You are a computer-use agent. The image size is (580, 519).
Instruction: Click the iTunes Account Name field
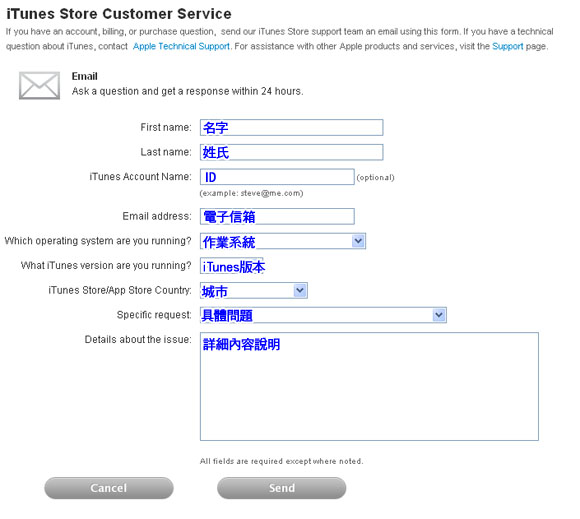point(277,177)
